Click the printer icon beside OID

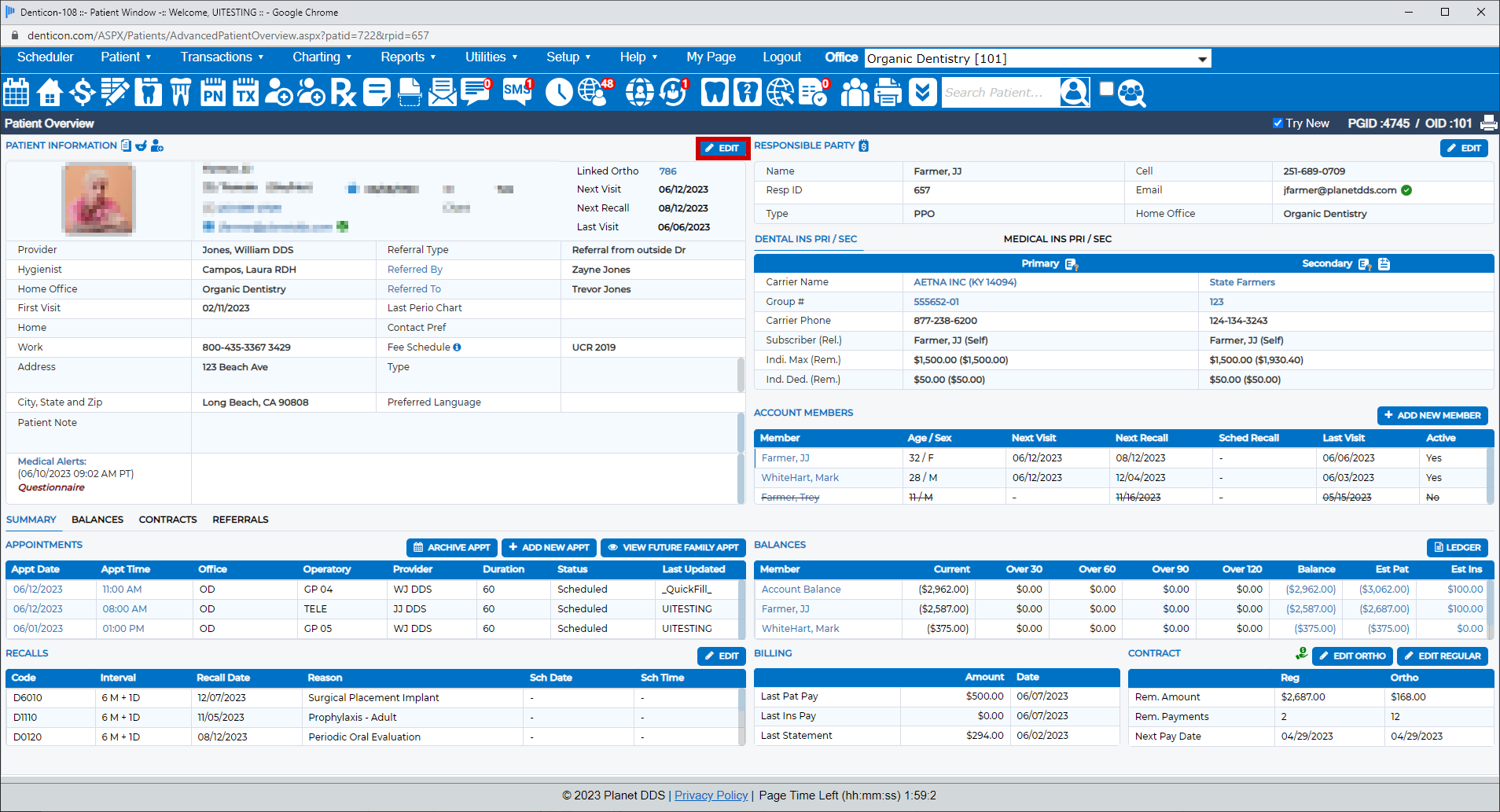1488,123
